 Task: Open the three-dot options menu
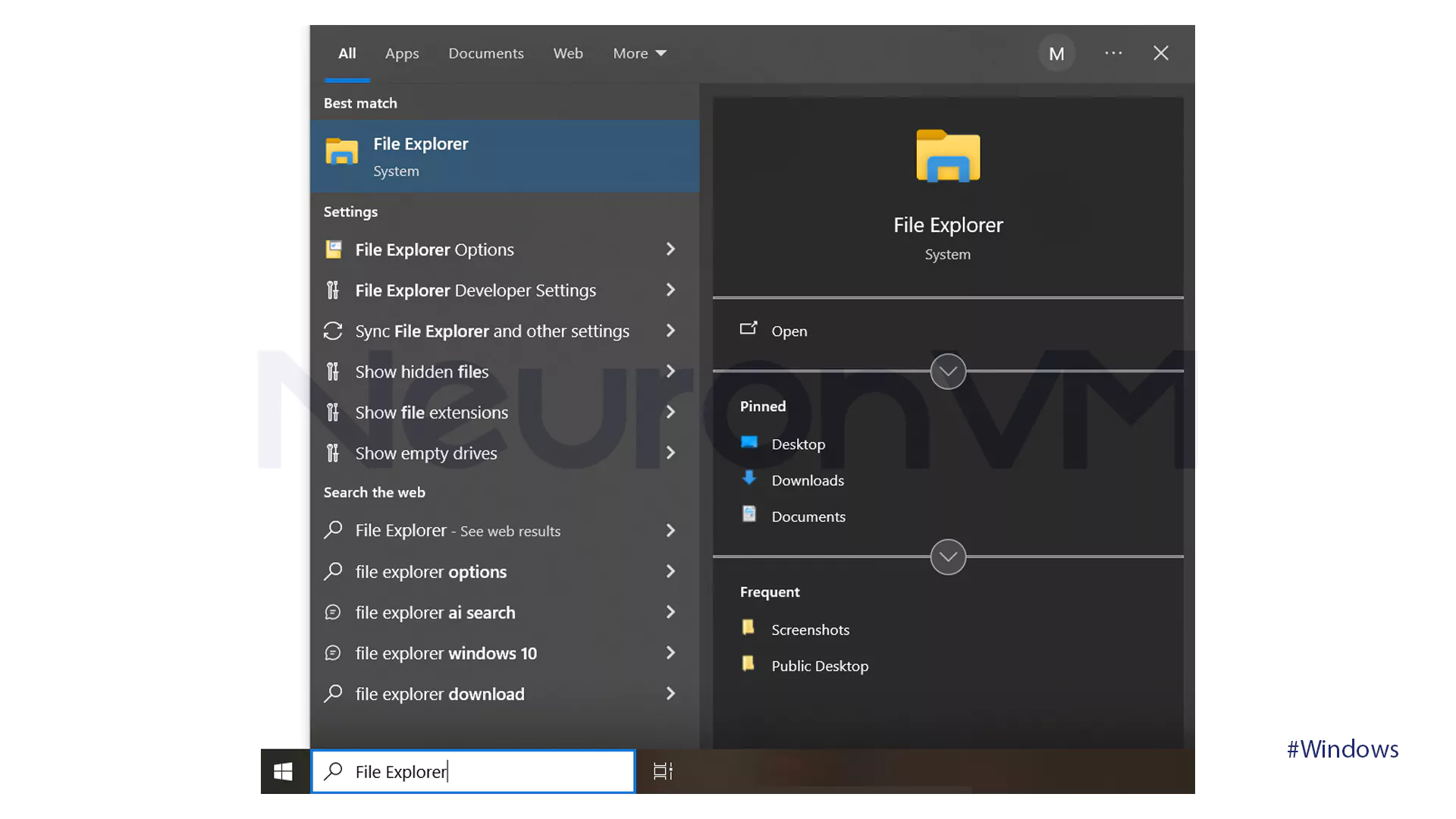(1113, 53)
